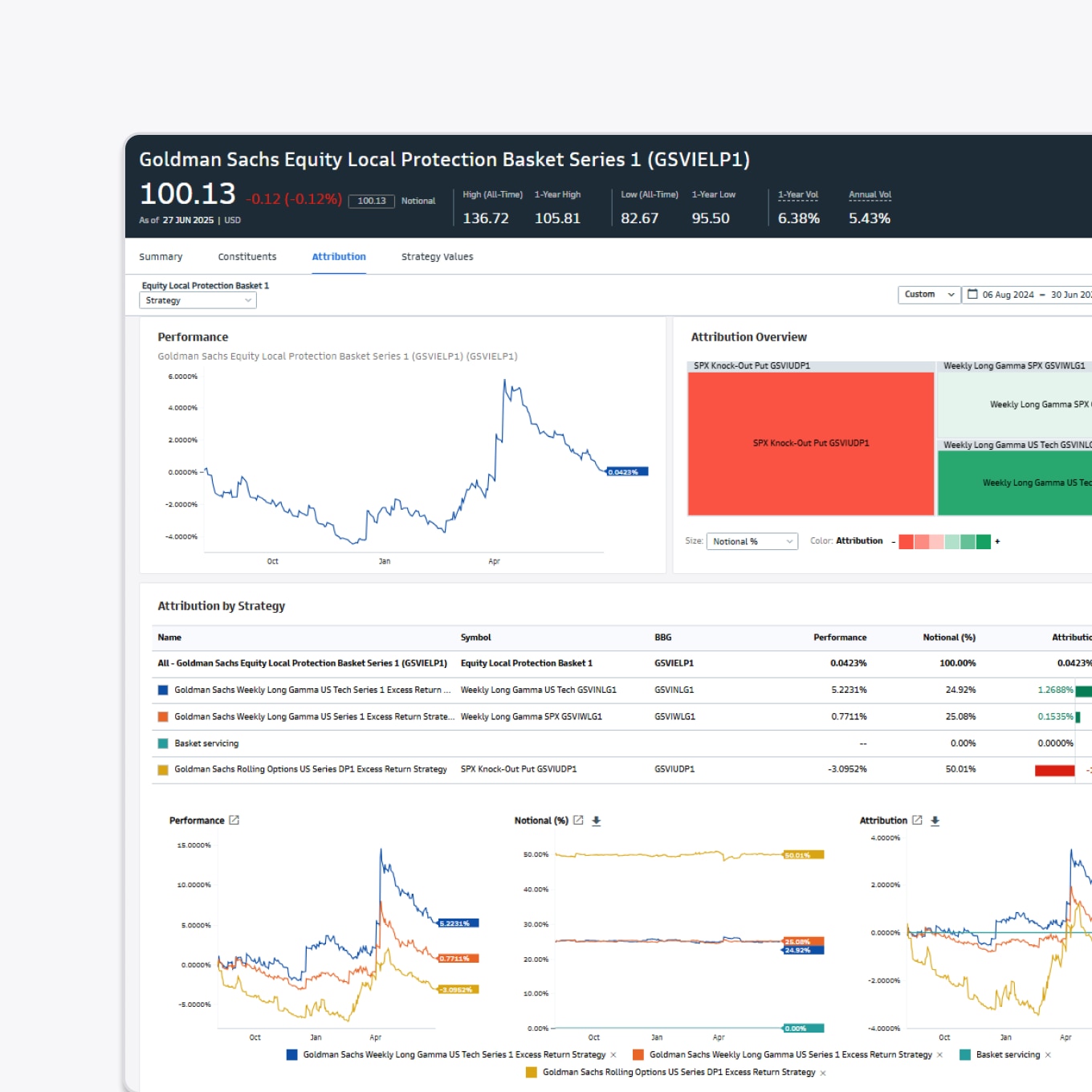Select Weekly Long Gamma US Tech Series 1 row

tap(621, 691)
